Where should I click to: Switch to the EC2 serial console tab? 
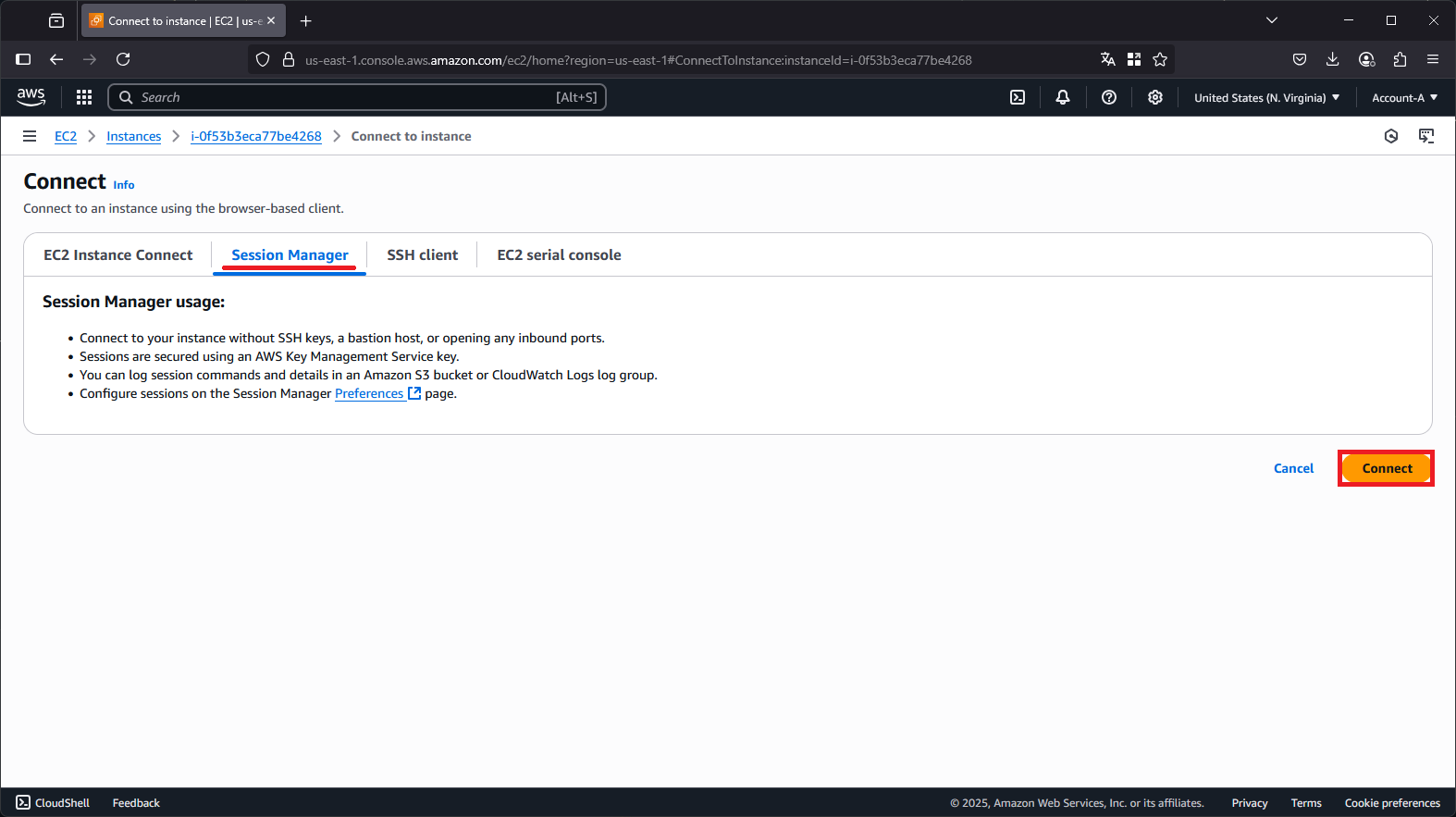click(559, 255)
